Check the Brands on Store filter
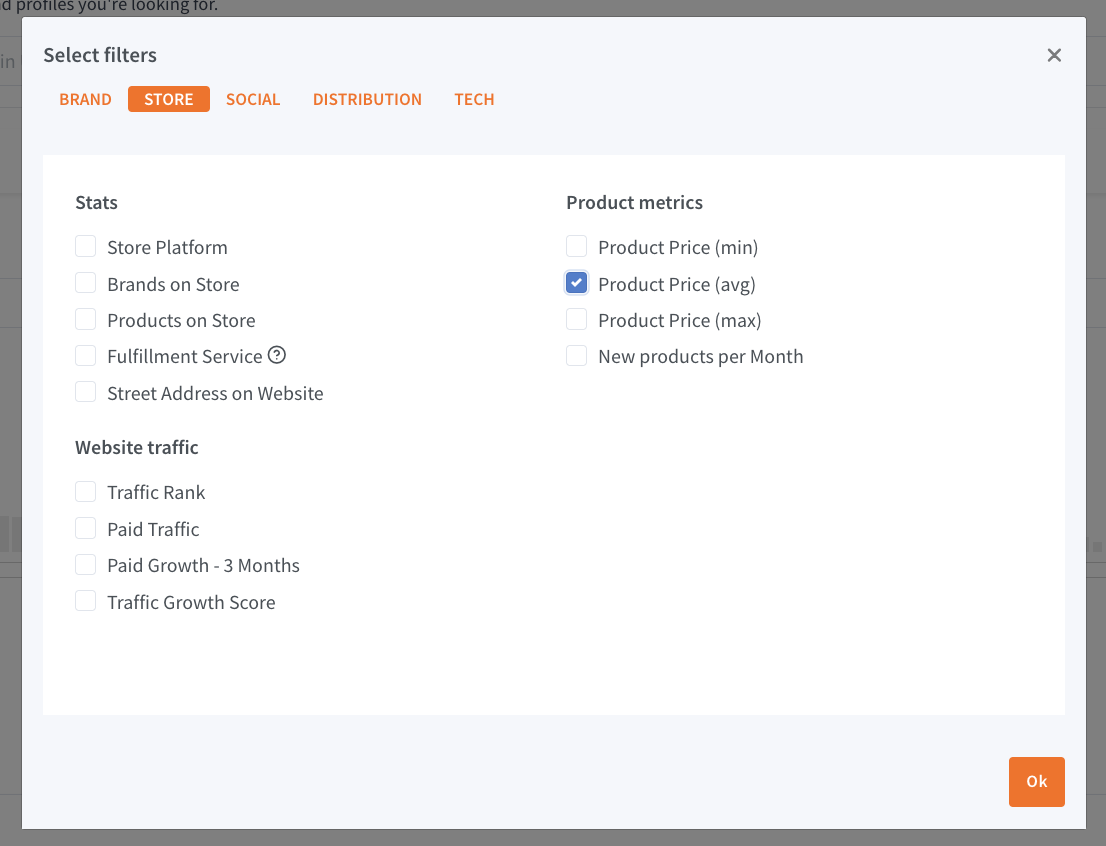 point(86,283)
